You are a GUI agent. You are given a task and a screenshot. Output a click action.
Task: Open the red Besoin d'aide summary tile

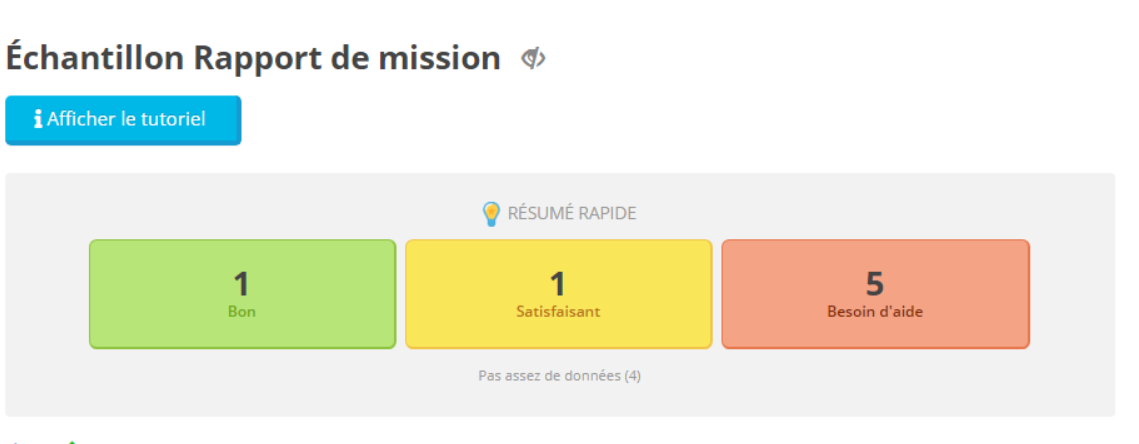click(x=875, y=294)
